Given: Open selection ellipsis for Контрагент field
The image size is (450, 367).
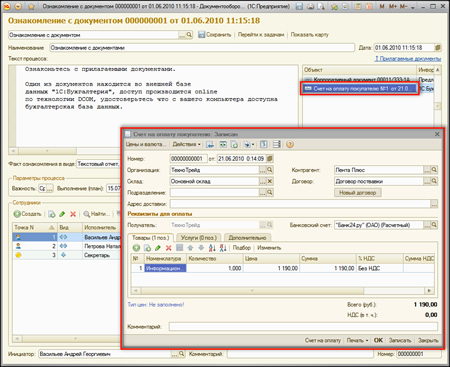Looking at the screenshot, I should (x=427, y=170).
